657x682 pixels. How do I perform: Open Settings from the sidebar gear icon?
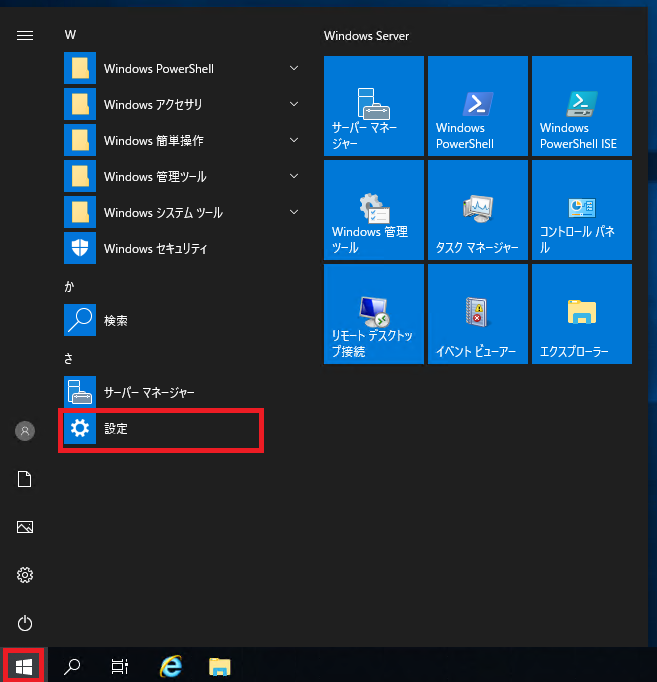25,575
